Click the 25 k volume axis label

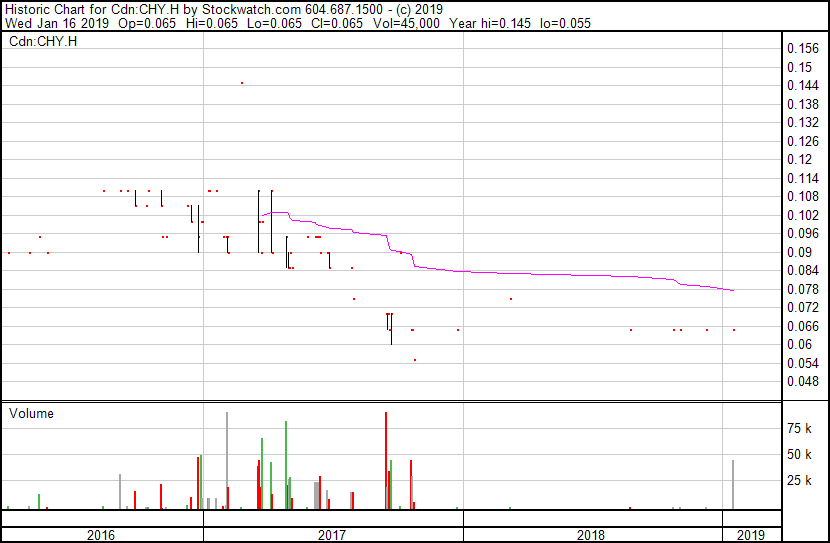click(x=799, y=480)
